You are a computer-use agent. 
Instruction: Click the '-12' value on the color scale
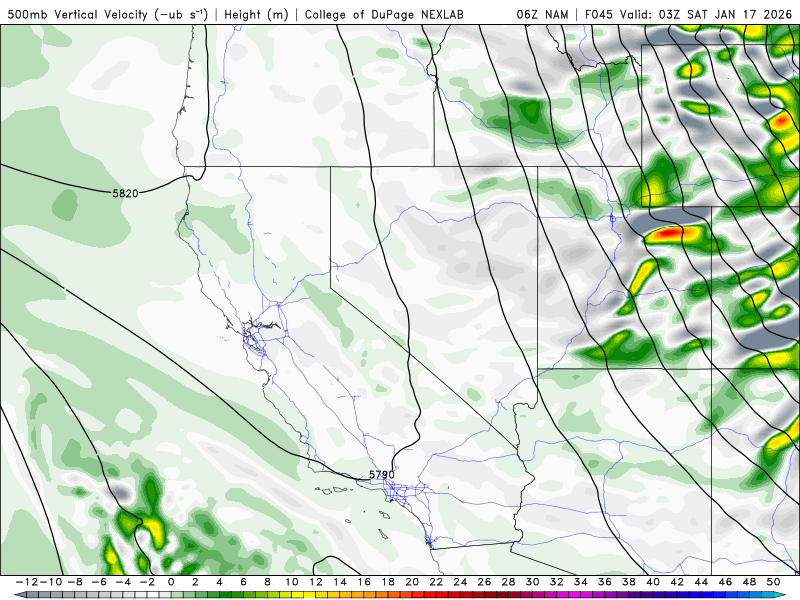click(x=26, y=582)
